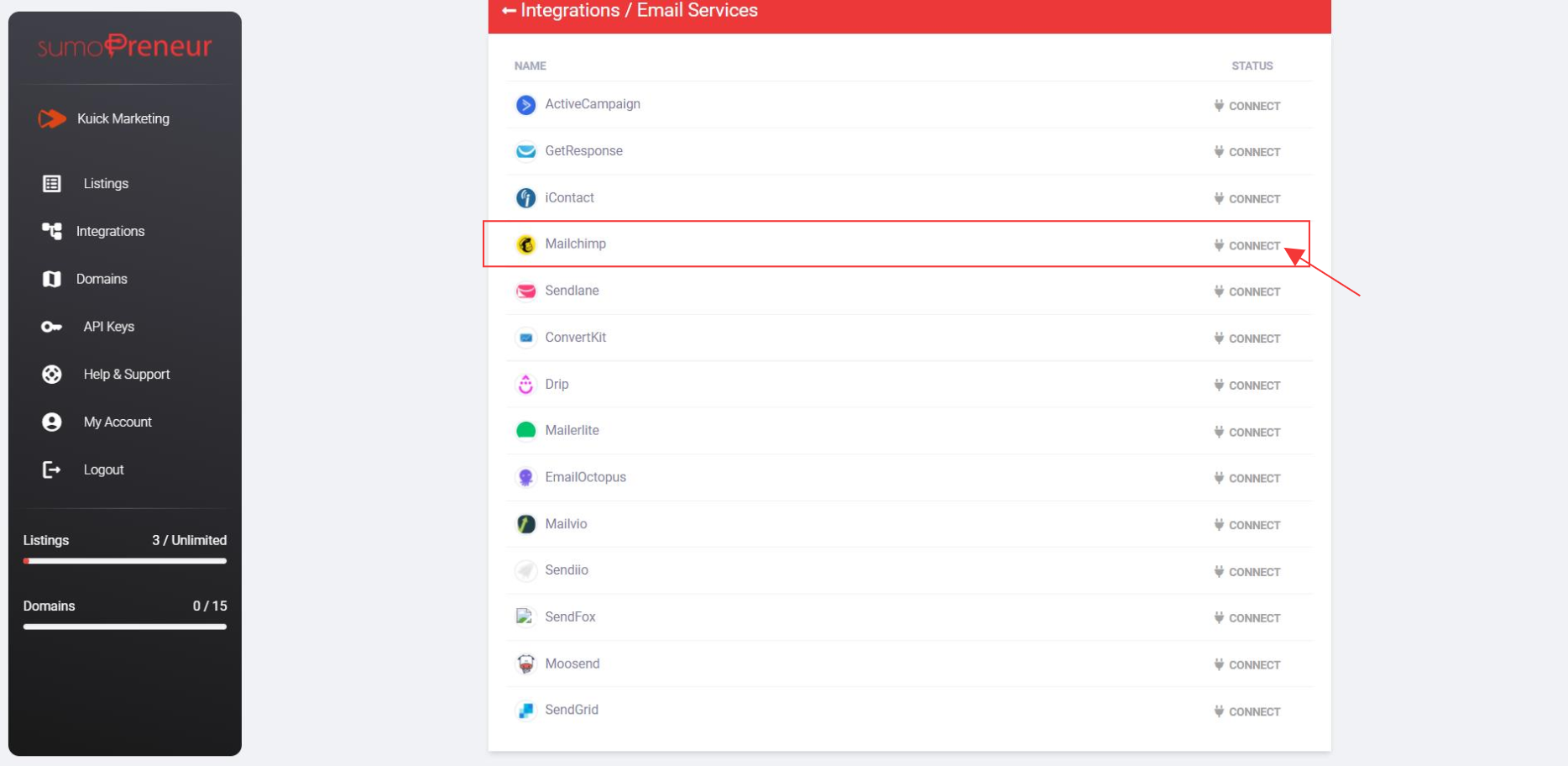The image size is (1568, 766).
Task: Click the Mailerlite green logo
Action: 526,431
